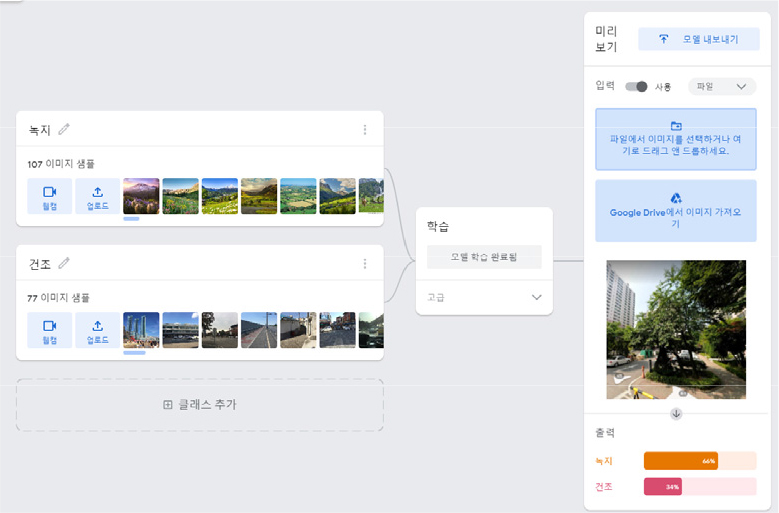Toggle the 입력 input switch
The image size is (779, 513).
point(636,86)
